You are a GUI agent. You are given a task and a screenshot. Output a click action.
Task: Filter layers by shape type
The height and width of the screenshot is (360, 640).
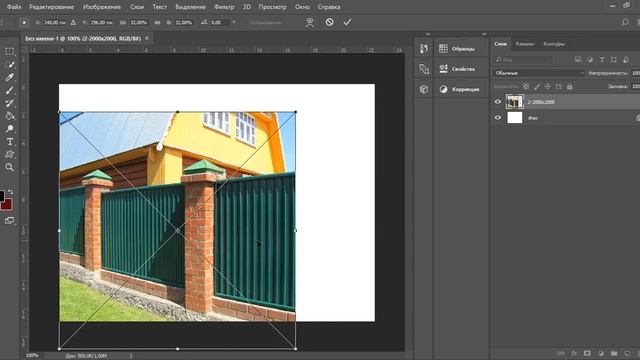tap(614, 60)
